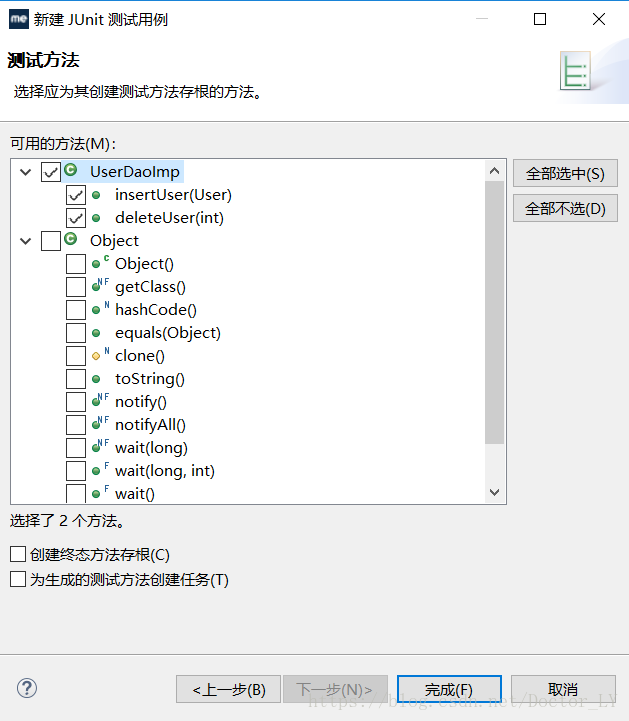This screenshot has width=629, height=721.
Task: Click the 完成(F) finish button
Action: [449, 689]
